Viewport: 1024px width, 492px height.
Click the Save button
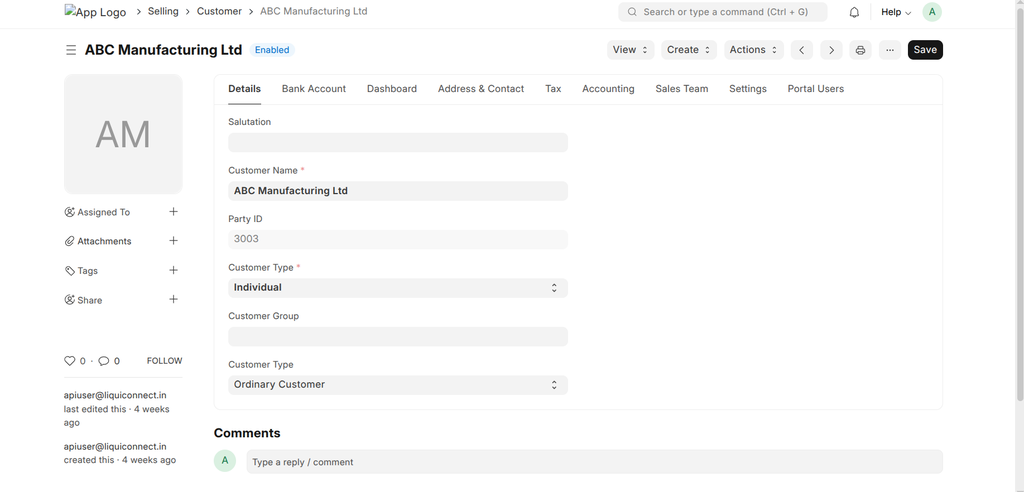(x=925, y=50)
